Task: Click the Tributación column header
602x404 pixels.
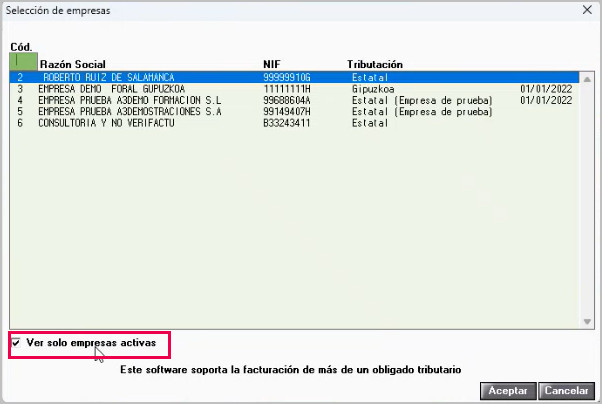Action: (x=375, y=64)
